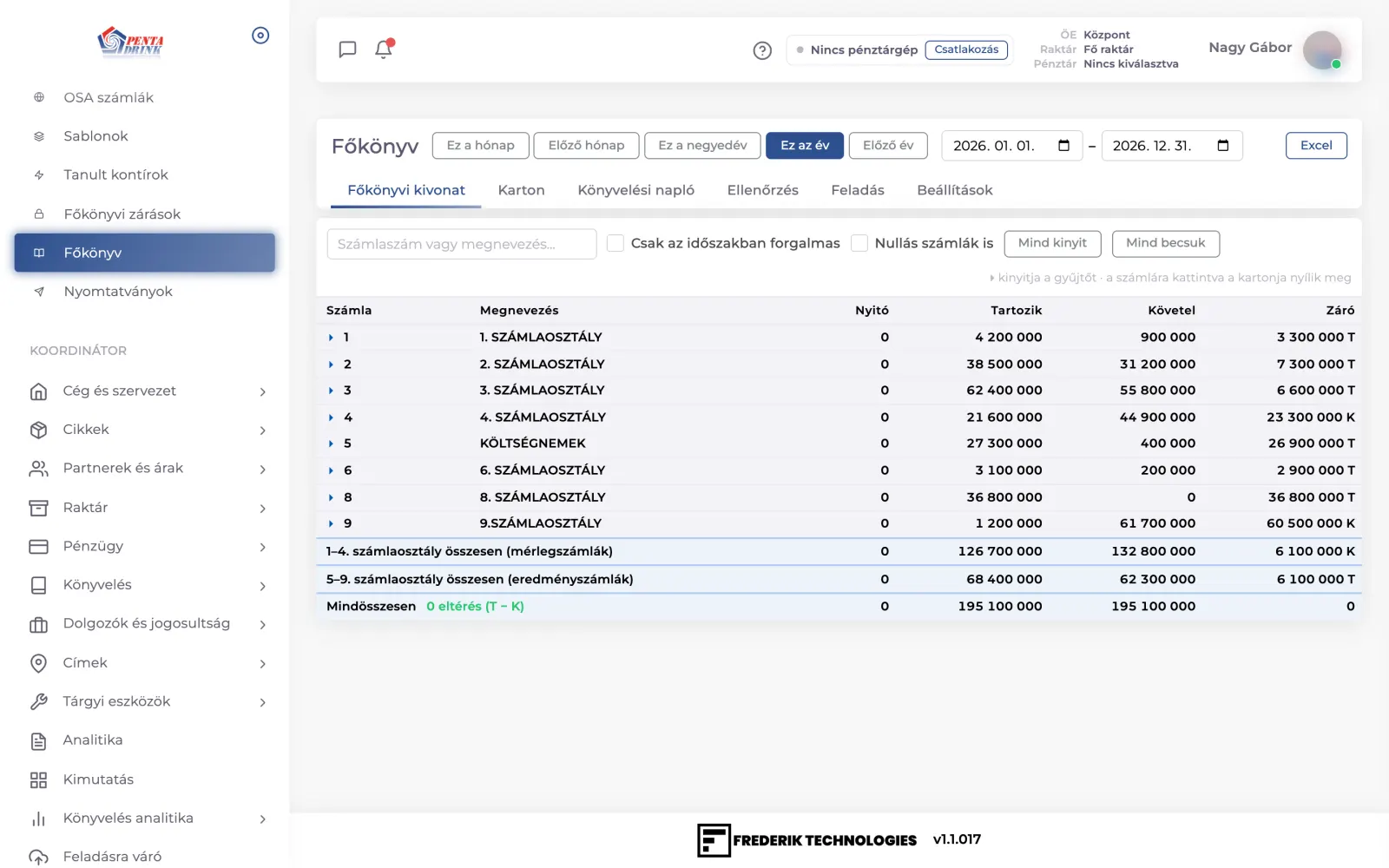Open the Feladás tab
Image resolution: width=1389 pixels, height=868 pixels.
(x=858, y=190)
